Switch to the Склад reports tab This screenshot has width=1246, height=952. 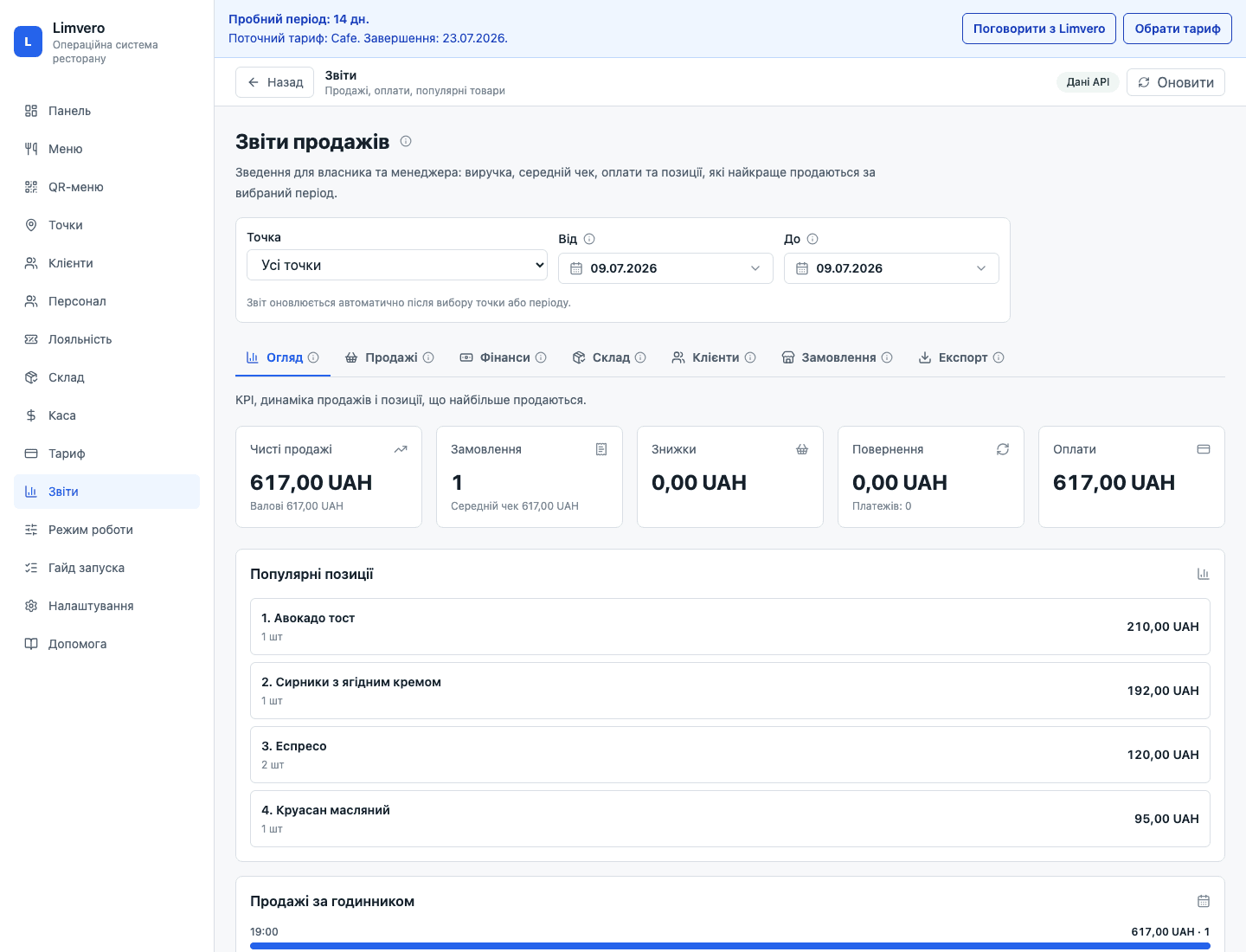[x=609, y=357]
